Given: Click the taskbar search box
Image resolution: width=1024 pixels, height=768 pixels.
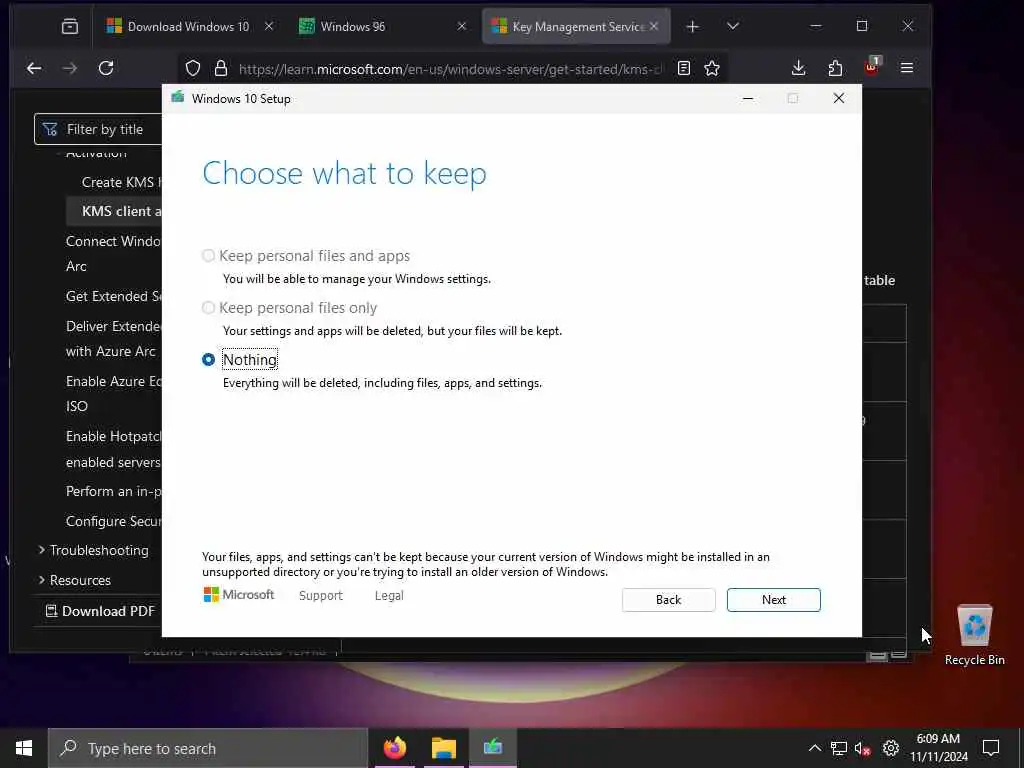Looking at the screenshot, I should pyautogui.click(x=208, y=748).
